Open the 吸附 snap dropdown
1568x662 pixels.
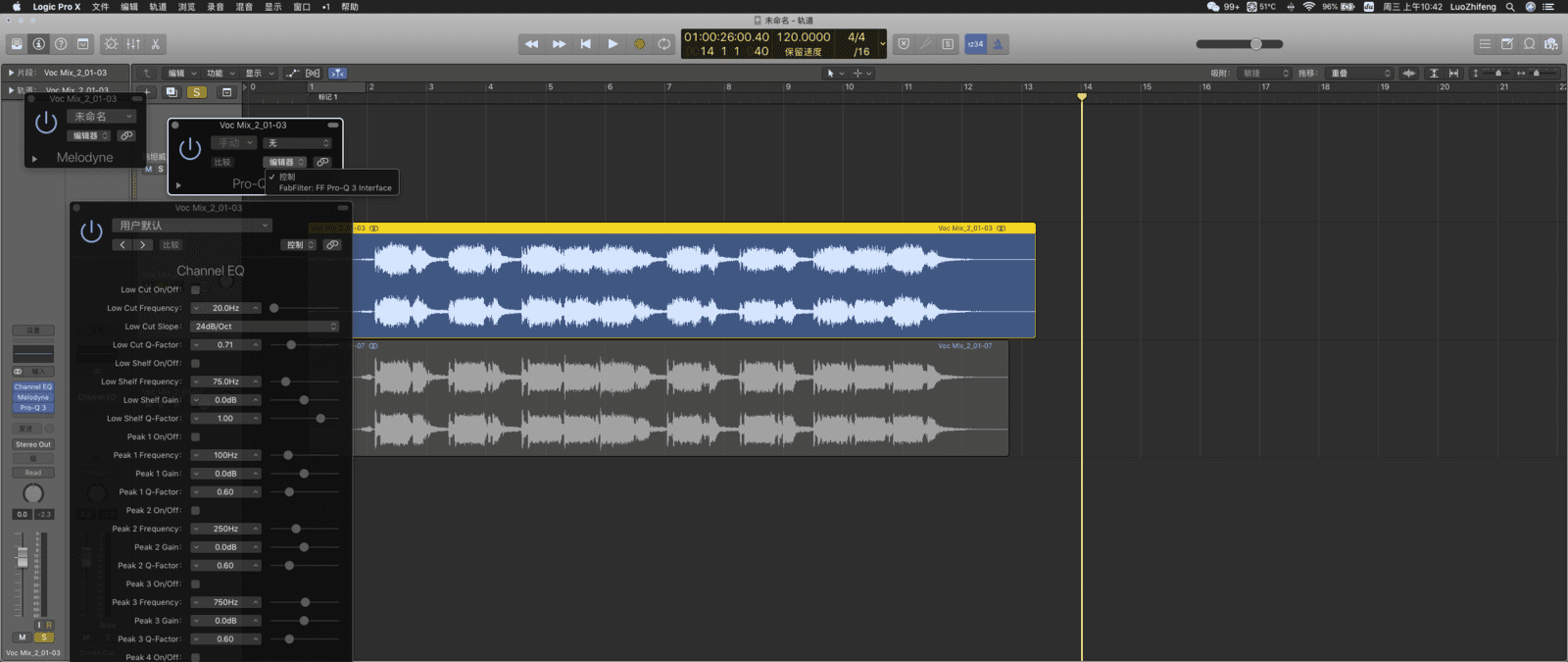point(1265,74)
